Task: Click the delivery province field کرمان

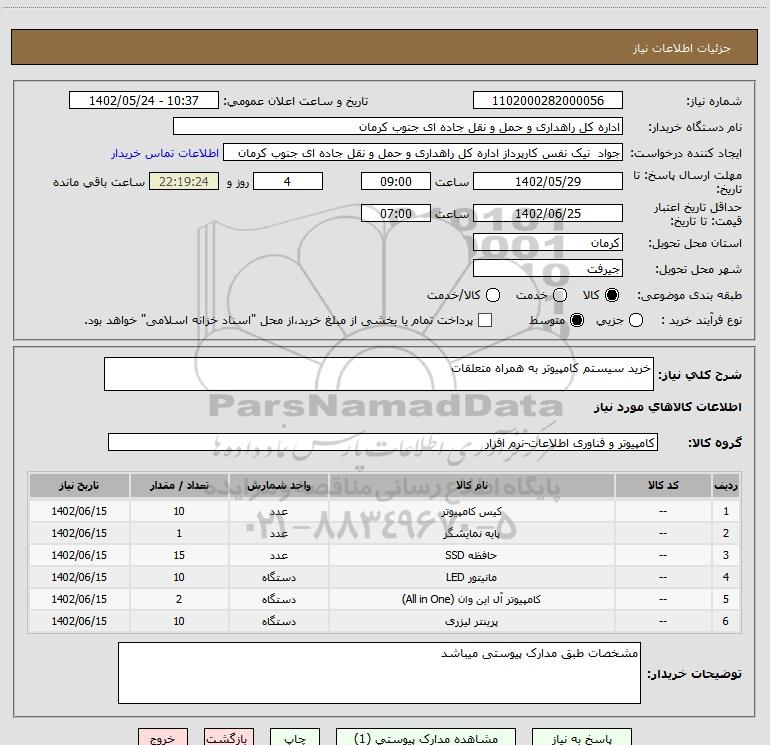Action: click(548, 243)
